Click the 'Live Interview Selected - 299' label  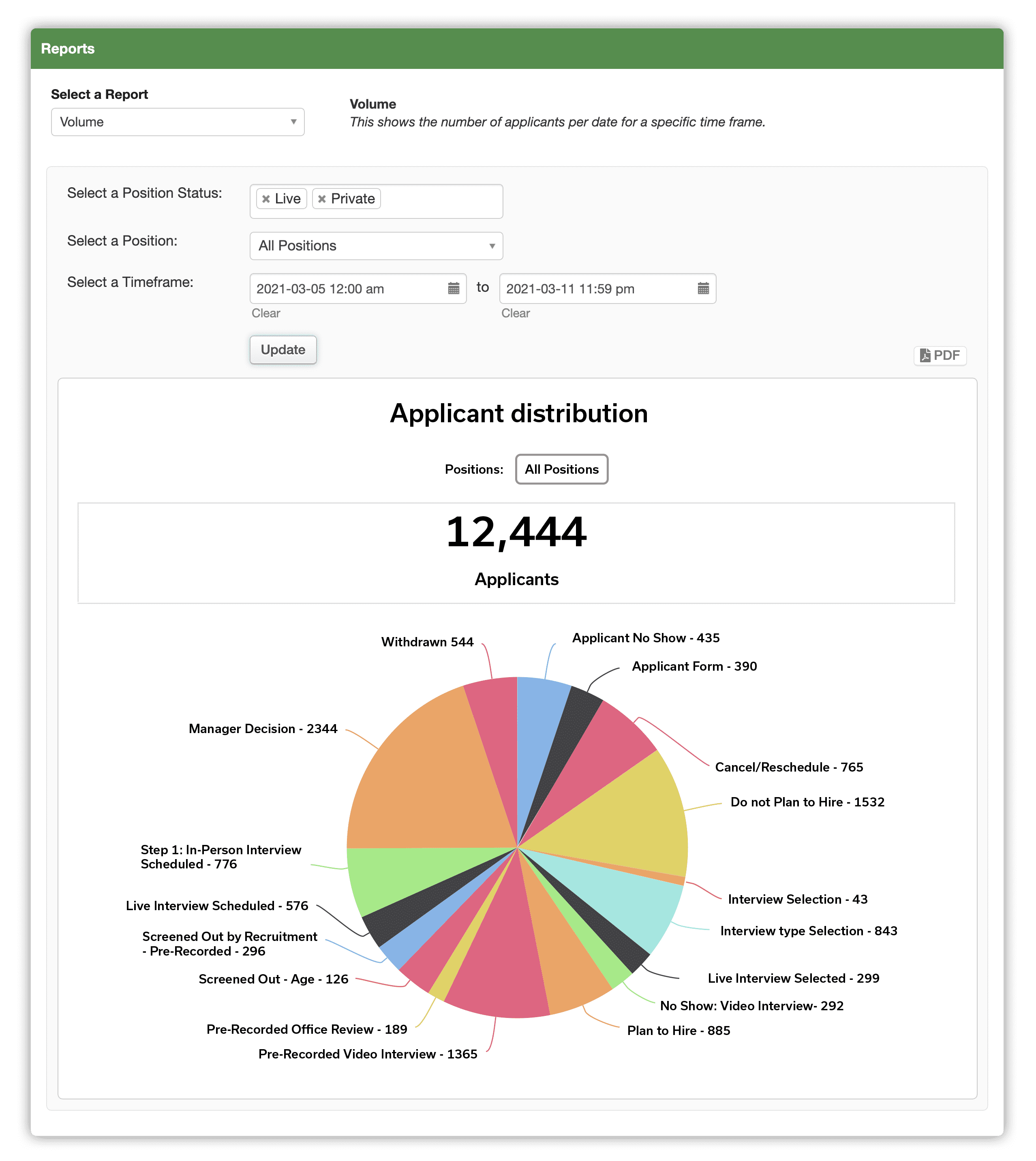pos(794,978)
